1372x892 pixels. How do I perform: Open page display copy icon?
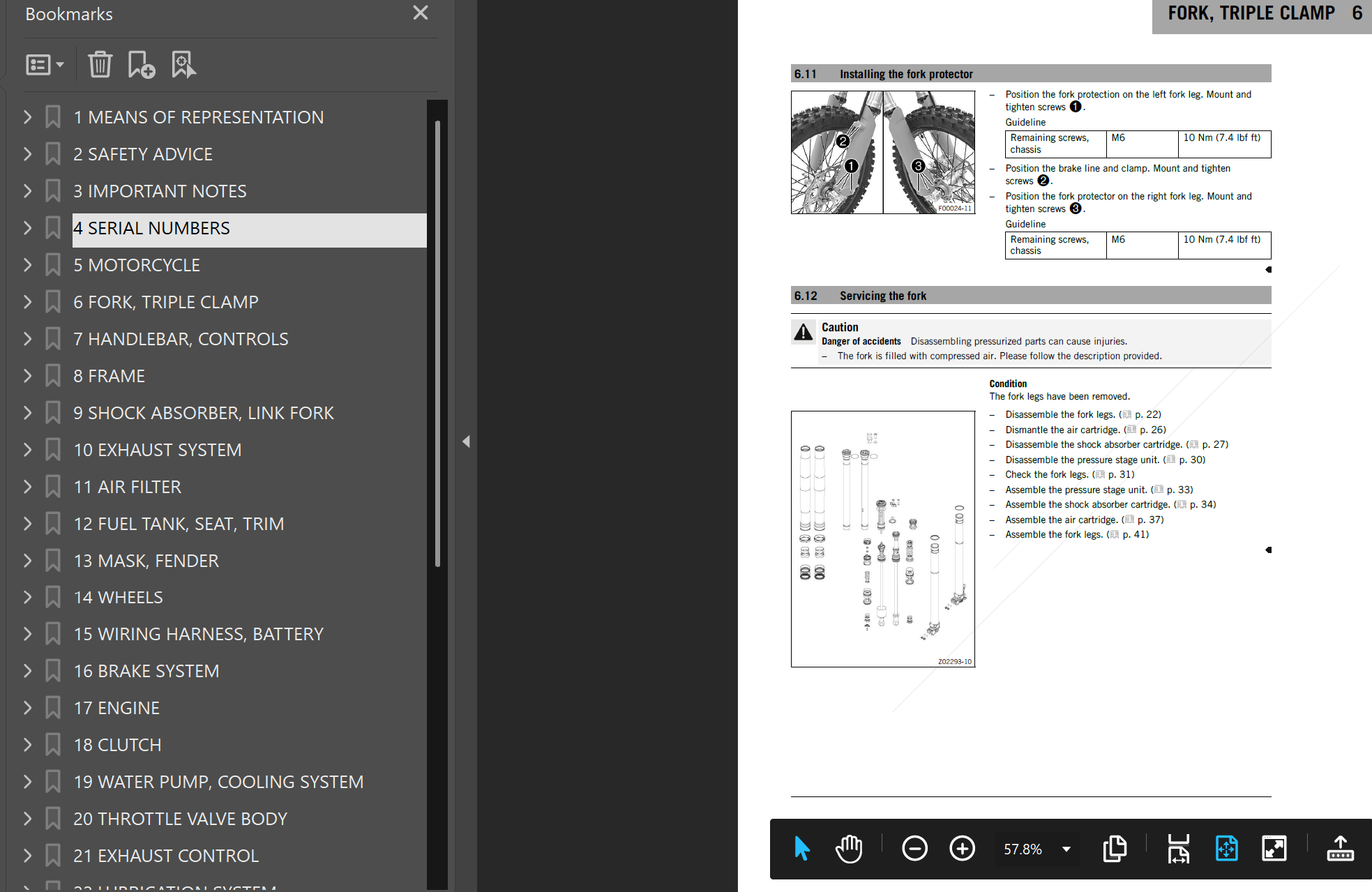point(1115,849)
